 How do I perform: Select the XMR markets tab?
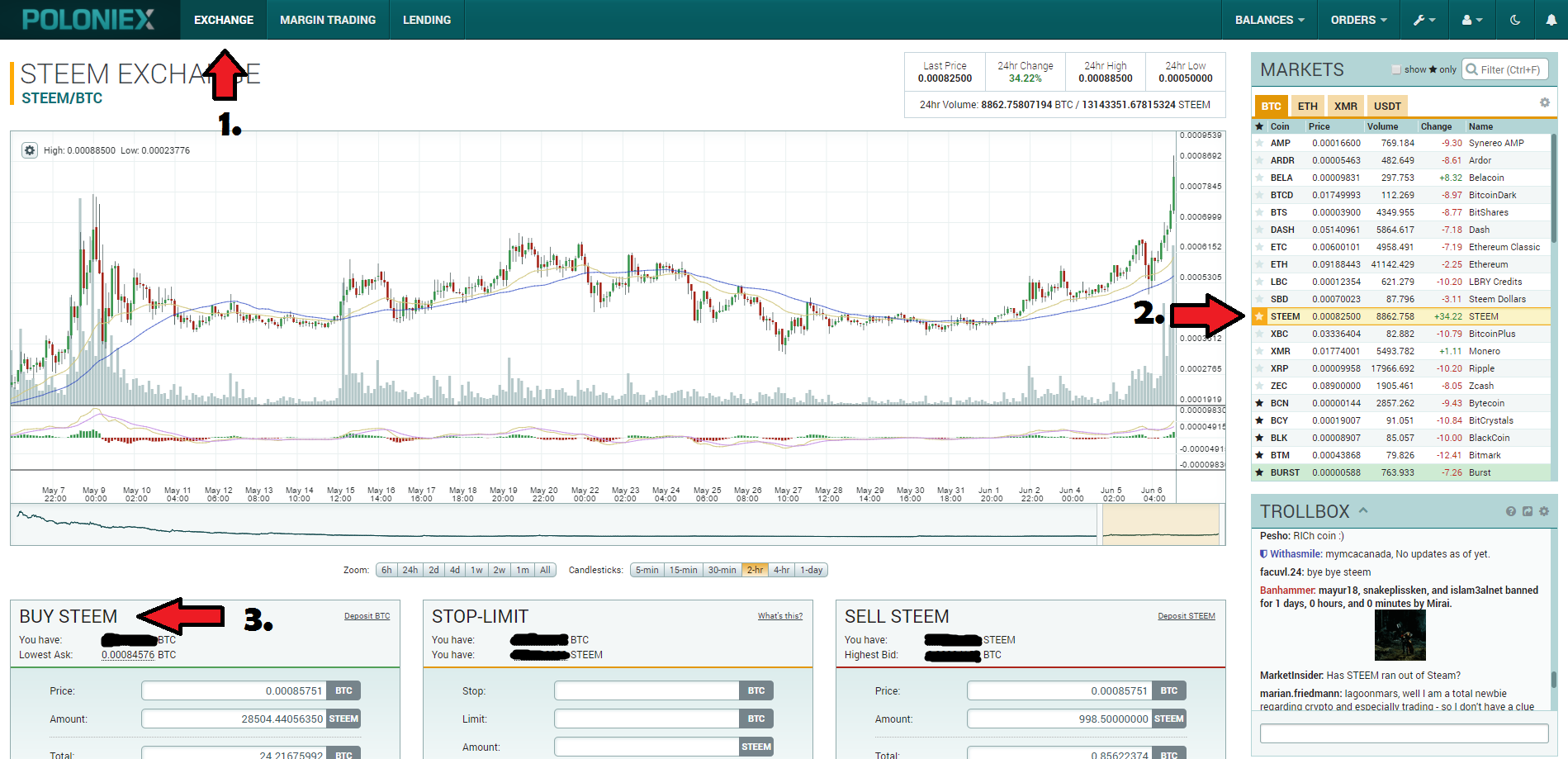pos(1345,106)
